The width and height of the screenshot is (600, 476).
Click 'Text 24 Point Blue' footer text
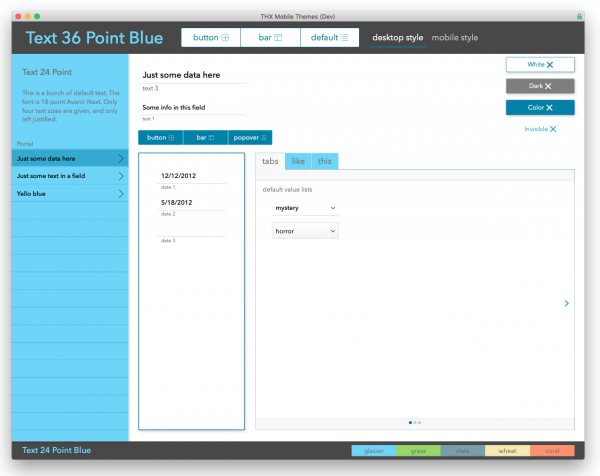coord(56,450)
